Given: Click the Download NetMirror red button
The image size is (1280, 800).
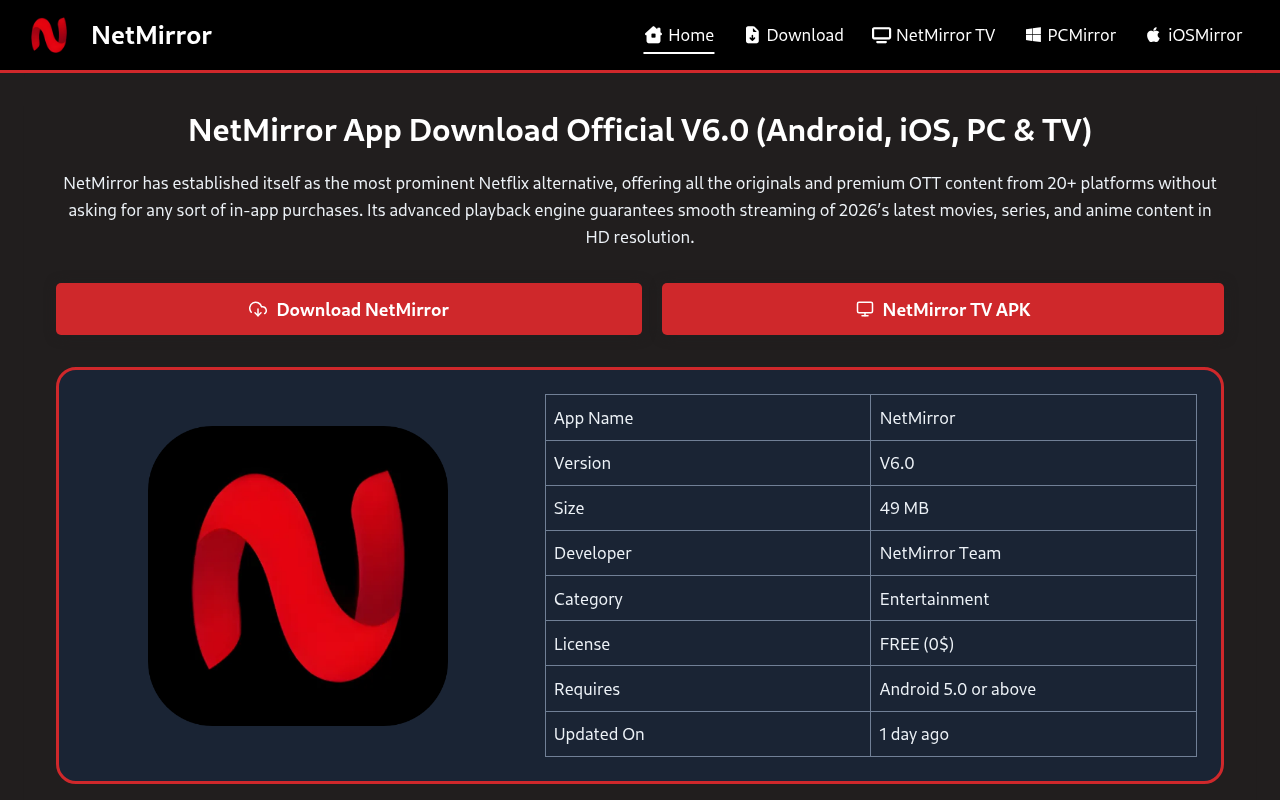Looking at the screenshot, I should 349,309.
